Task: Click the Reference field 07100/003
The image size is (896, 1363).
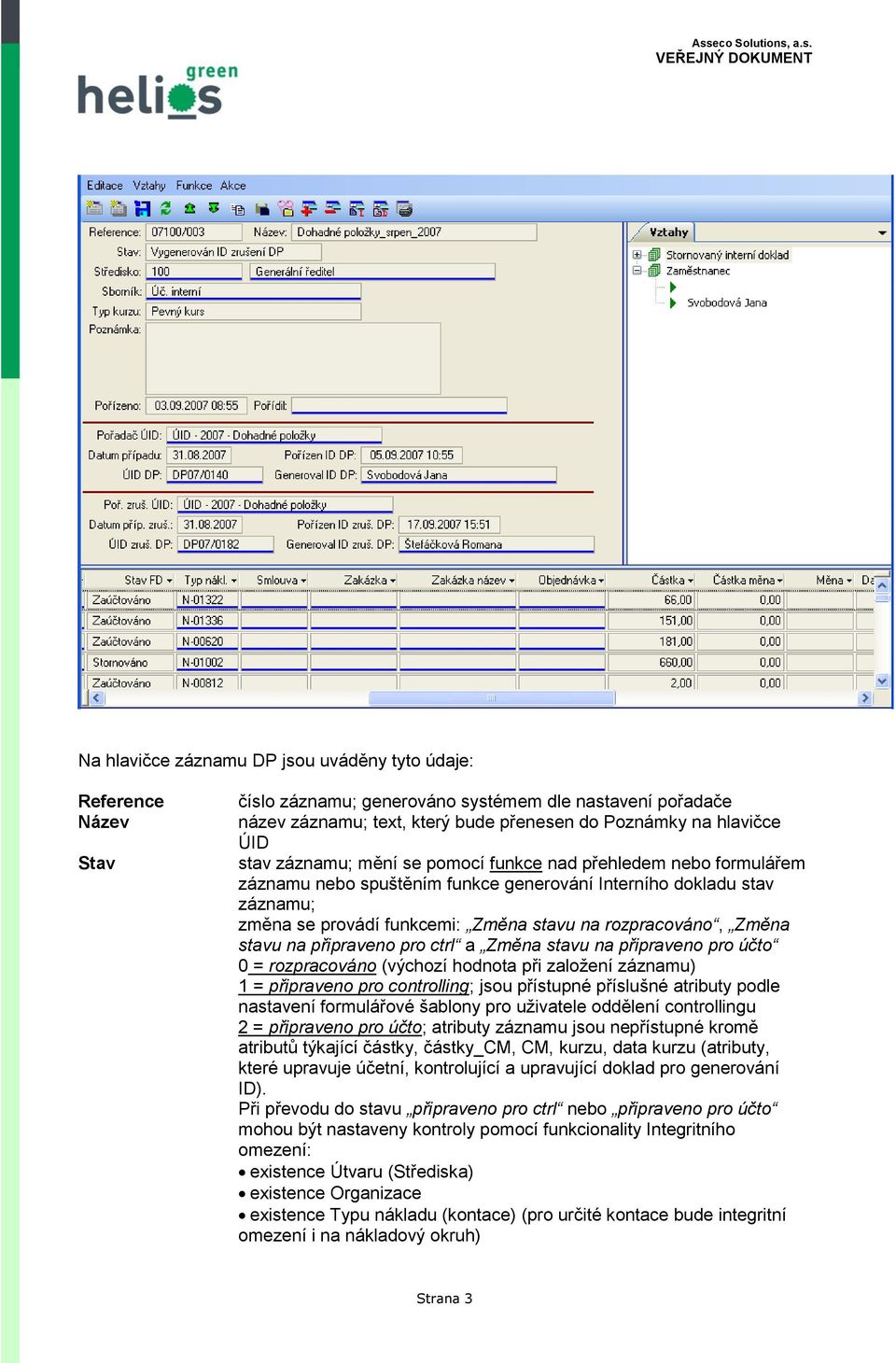Action: click(193, 232)
